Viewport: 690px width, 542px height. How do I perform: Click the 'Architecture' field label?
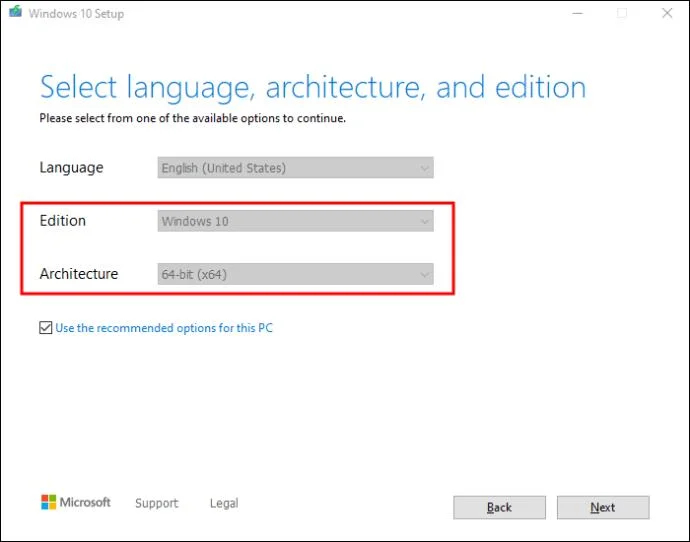[79, 274]
